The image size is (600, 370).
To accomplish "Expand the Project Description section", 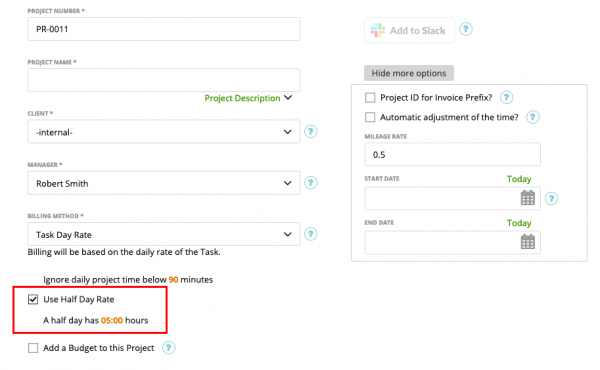I will [248, 98].
